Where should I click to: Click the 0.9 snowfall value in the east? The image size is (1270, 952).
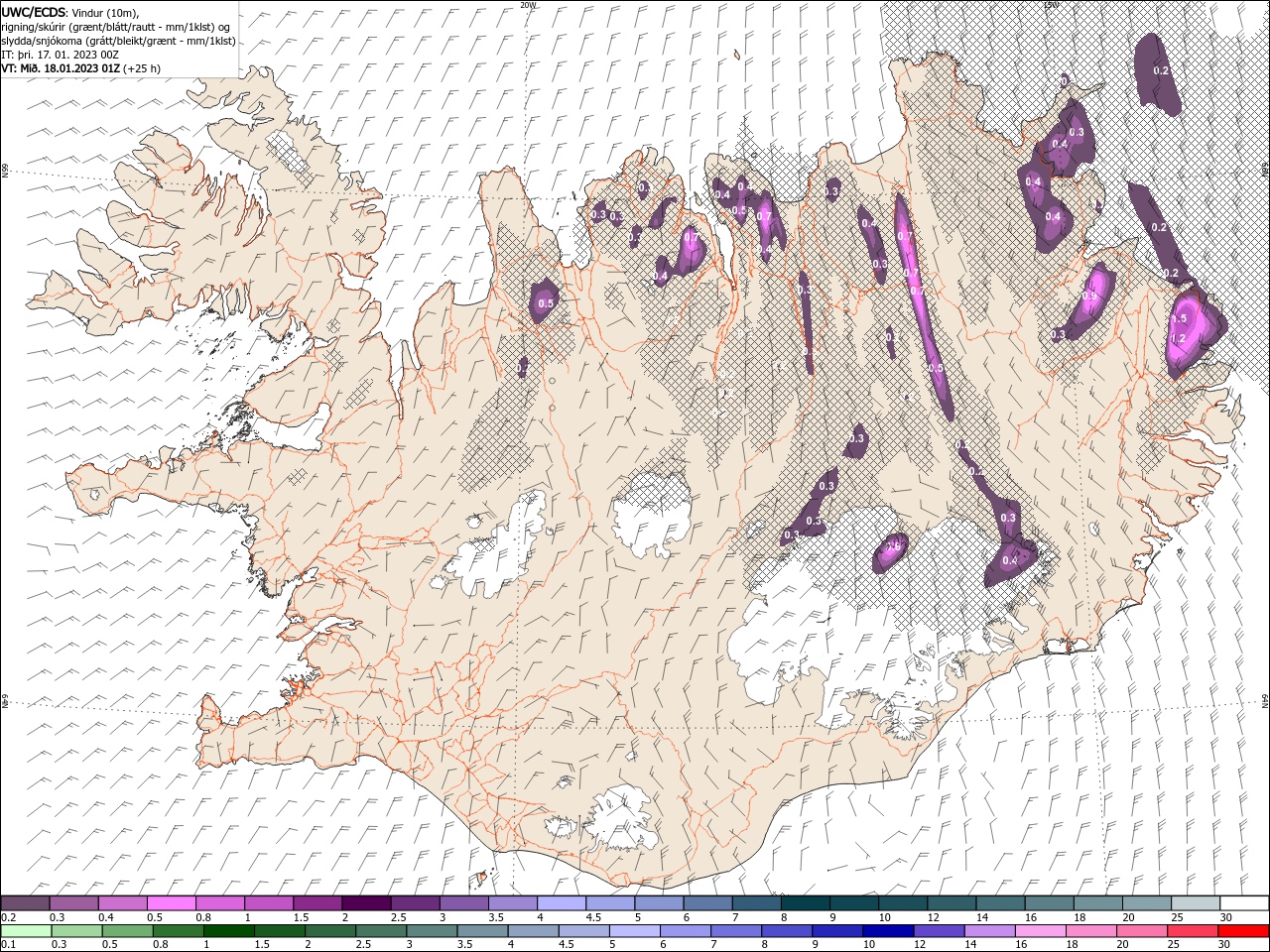(x=1089, y=297)
